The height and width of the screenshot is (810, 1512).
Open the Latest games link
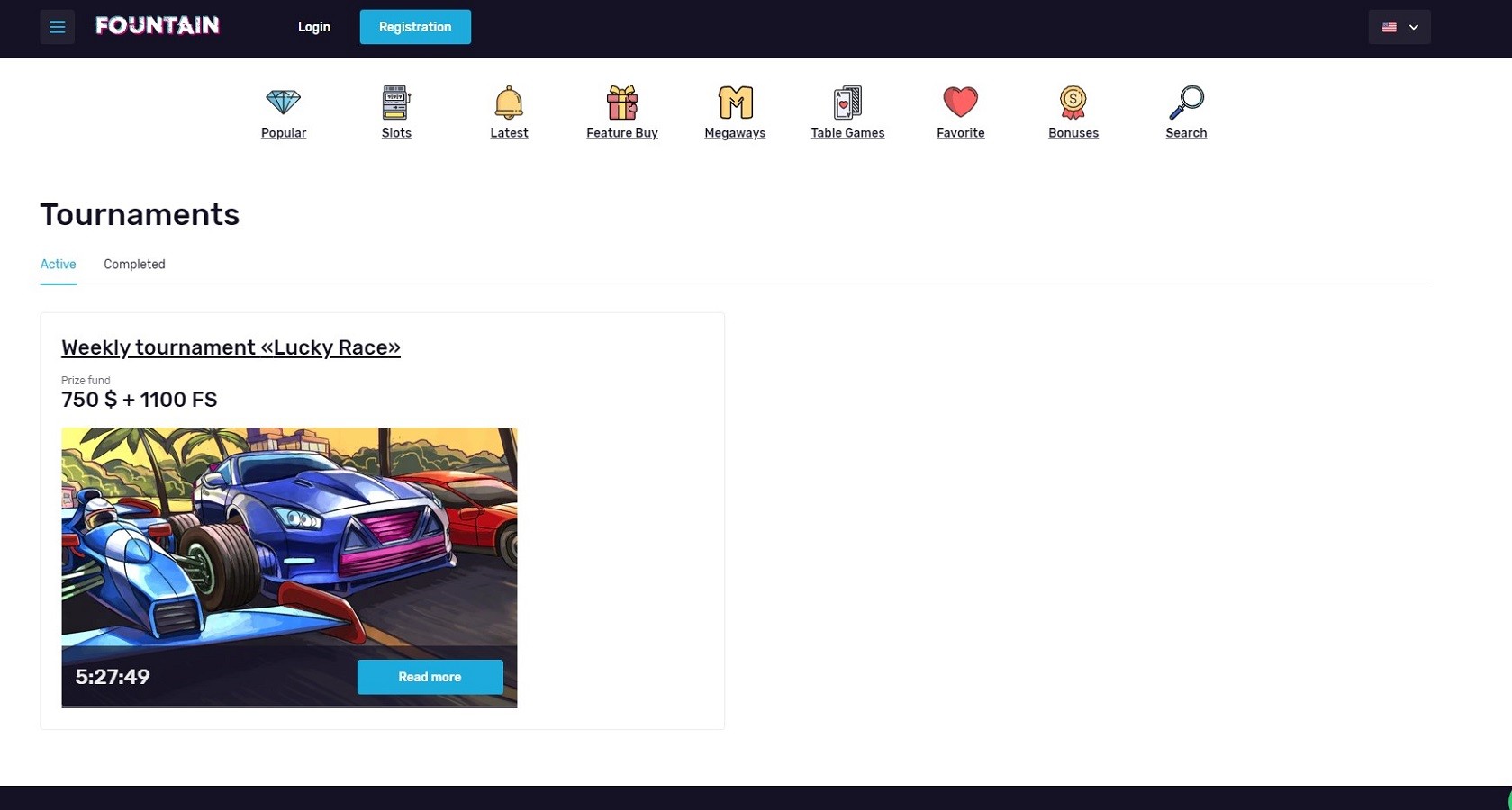[509, 133]
